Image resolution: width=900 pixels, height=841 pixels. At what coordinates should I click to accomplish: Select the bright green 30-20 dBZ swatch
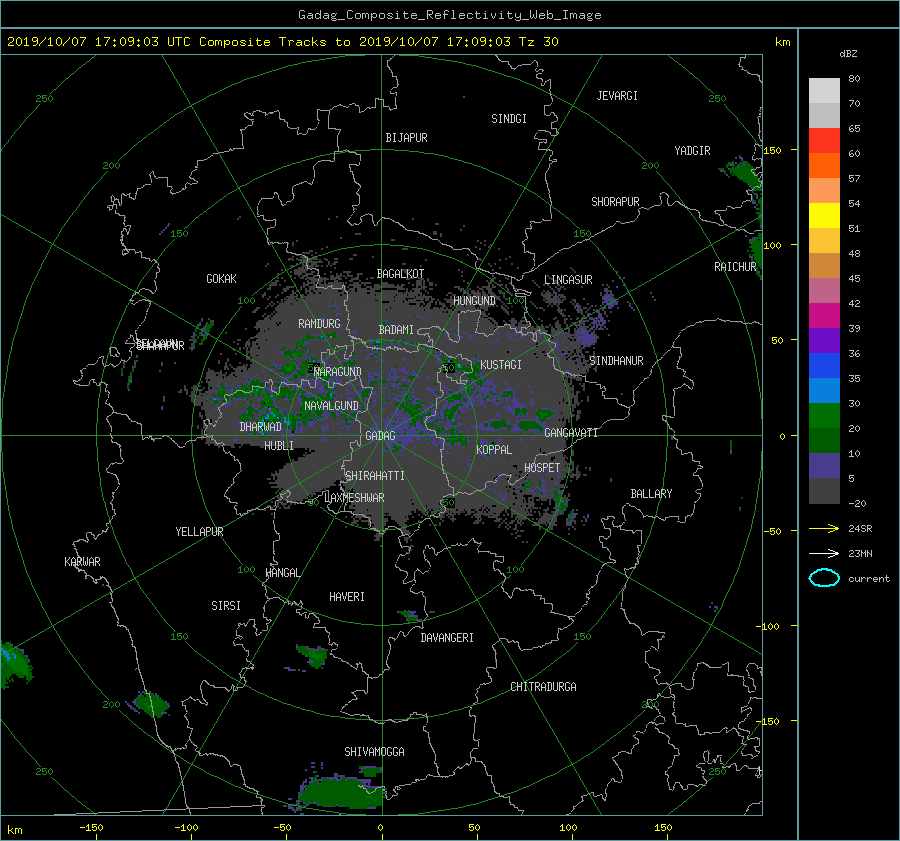pyautogui.click(x=824, y=416)
